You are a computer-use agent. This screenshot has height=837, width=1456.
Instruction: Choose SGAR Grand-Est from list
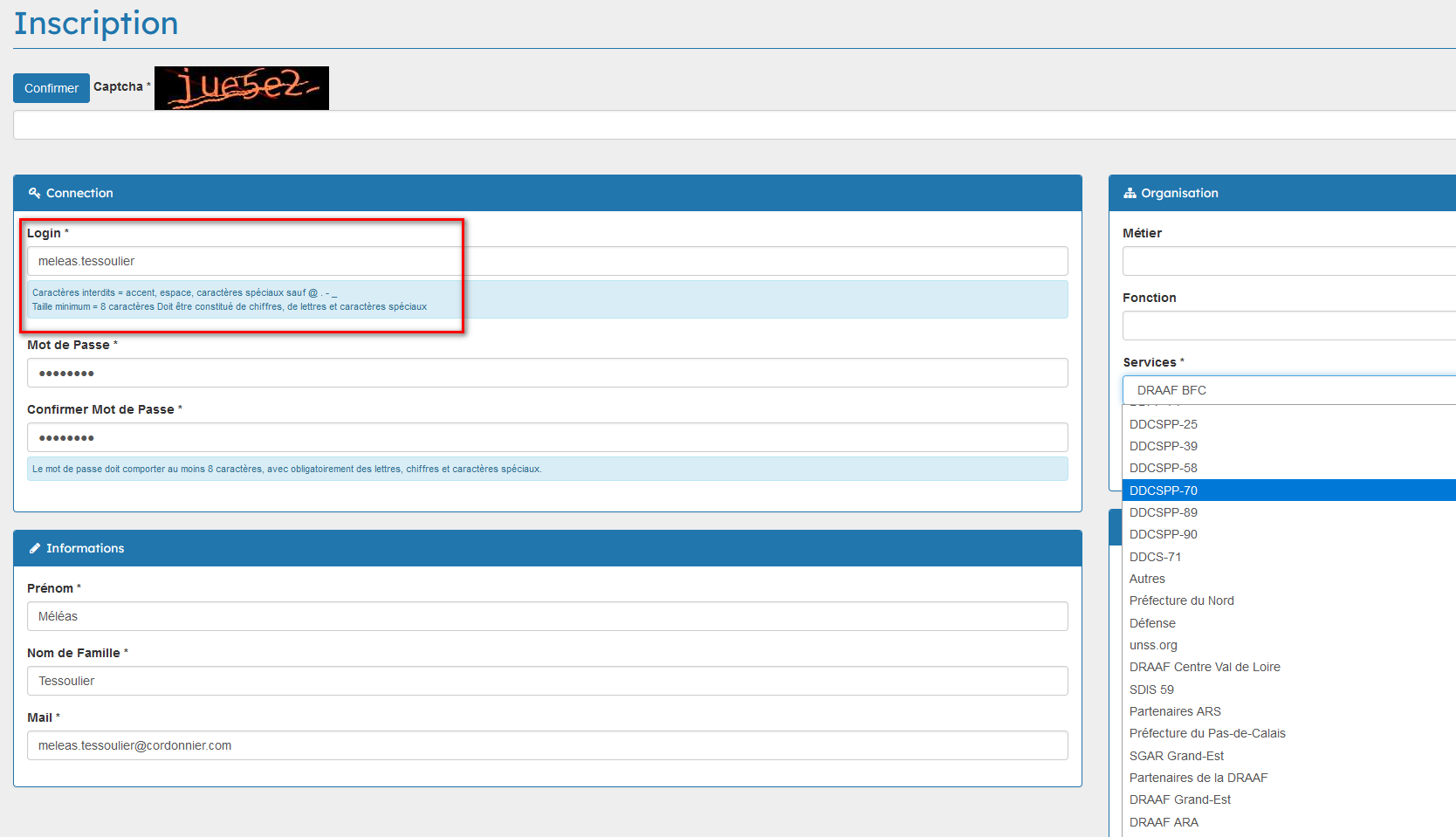(x=1176, y=756)
